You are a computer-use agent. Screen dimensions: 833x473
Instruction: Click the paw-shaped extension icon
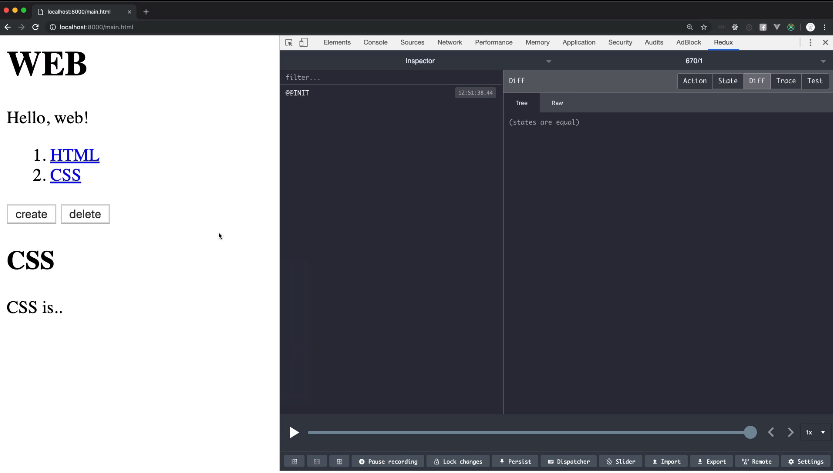pos(735,27)
